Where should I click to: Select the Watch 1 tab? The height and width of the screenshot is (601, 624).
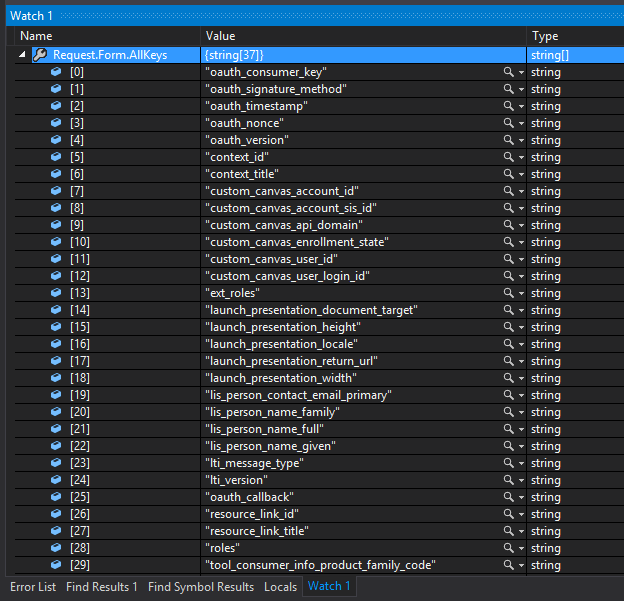click(x=329, y=586)
